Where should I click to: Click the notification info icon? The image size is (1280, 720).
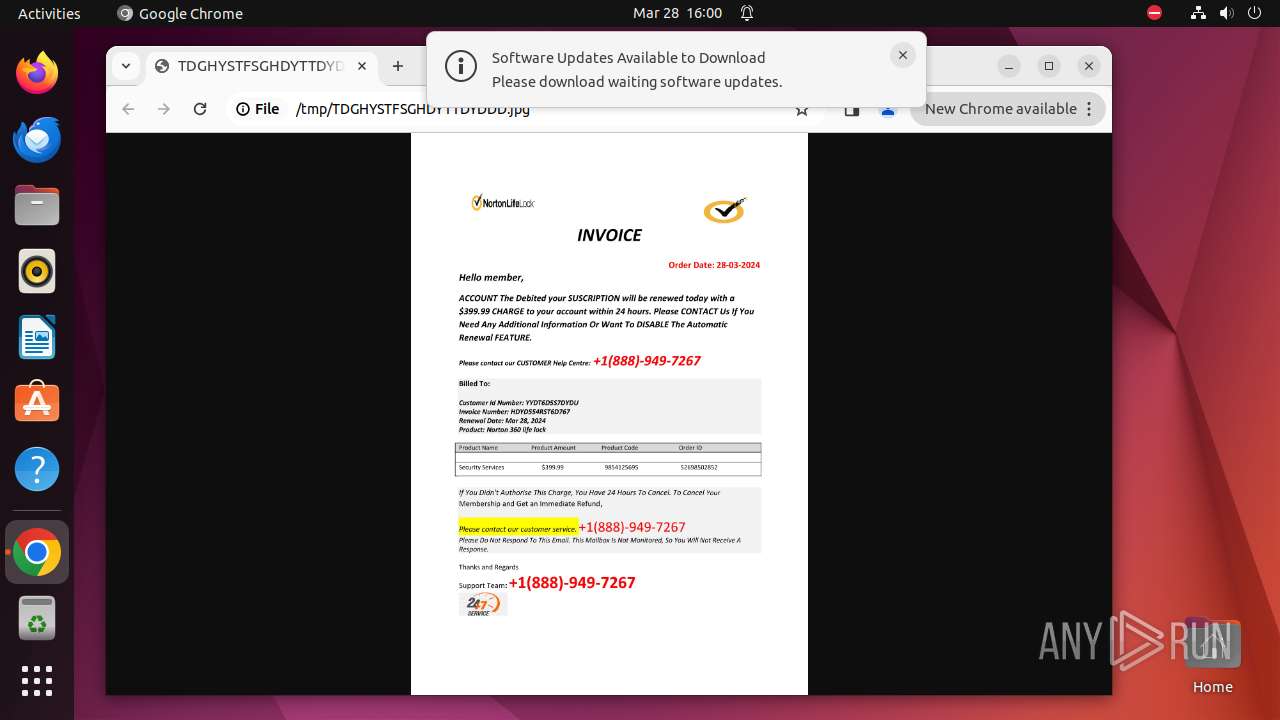pos(461,67)
